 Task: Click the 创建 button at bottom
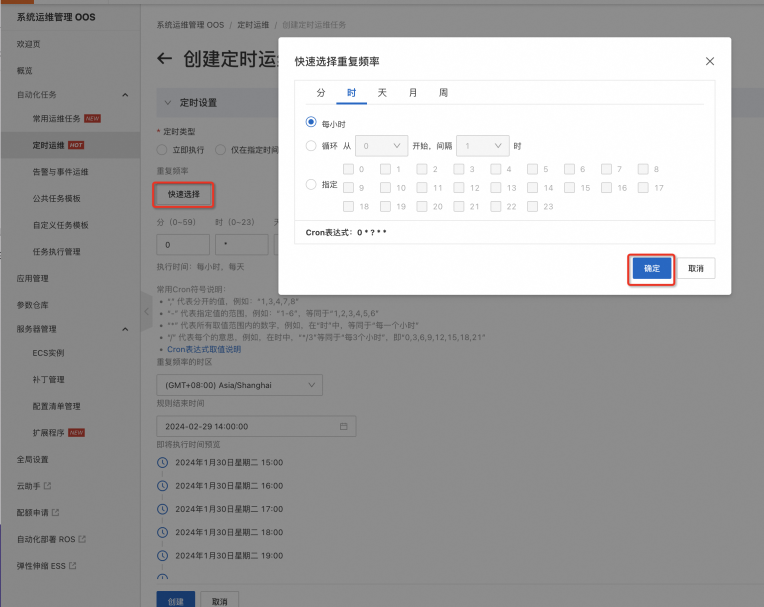click(176, 601)
